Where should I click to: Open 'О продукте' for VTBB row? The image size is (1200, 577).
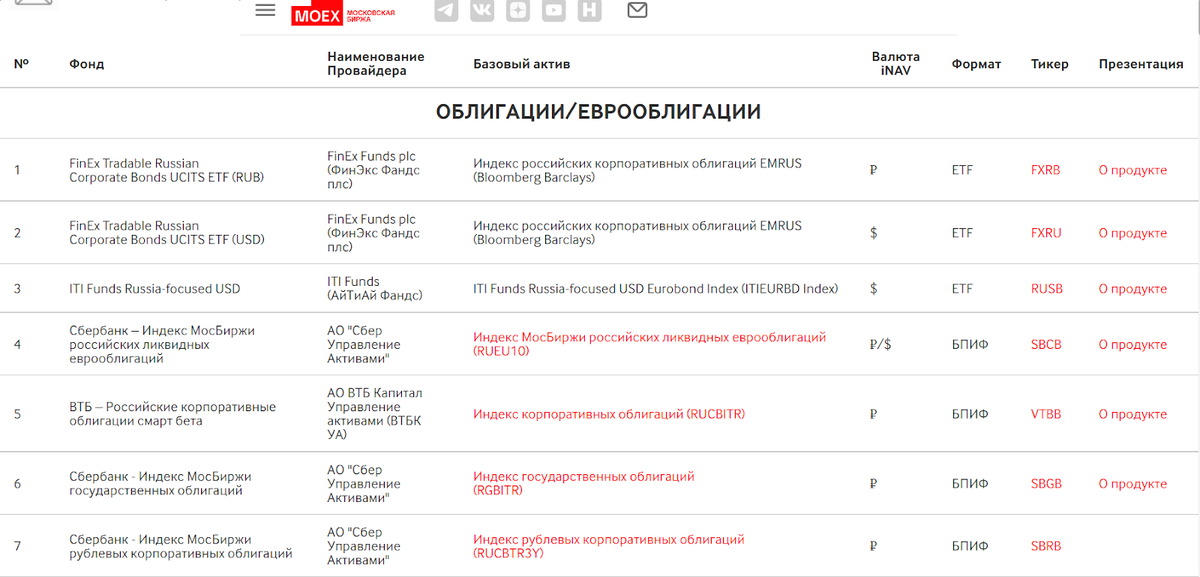point(1133,414)
